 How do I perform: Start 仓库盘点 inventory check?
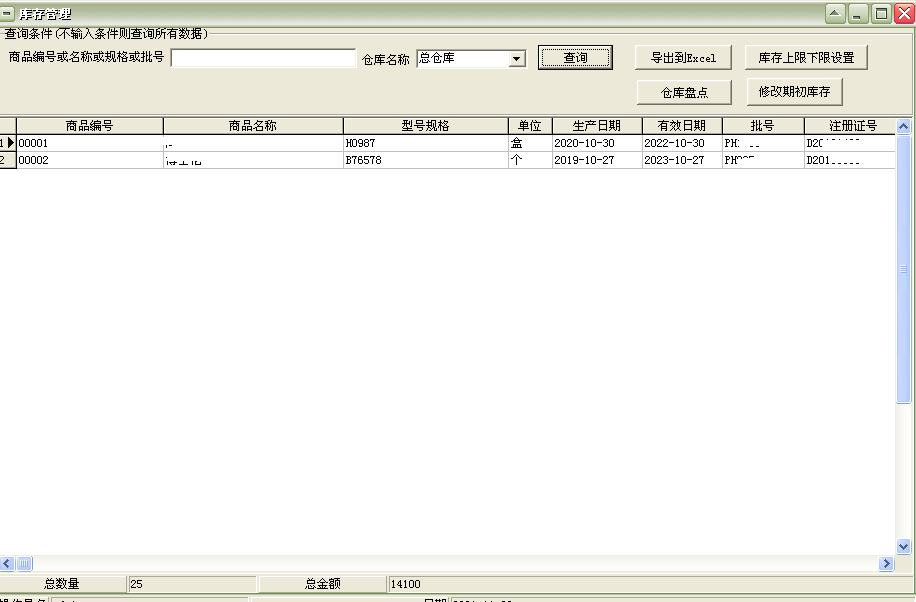[684, 92]
